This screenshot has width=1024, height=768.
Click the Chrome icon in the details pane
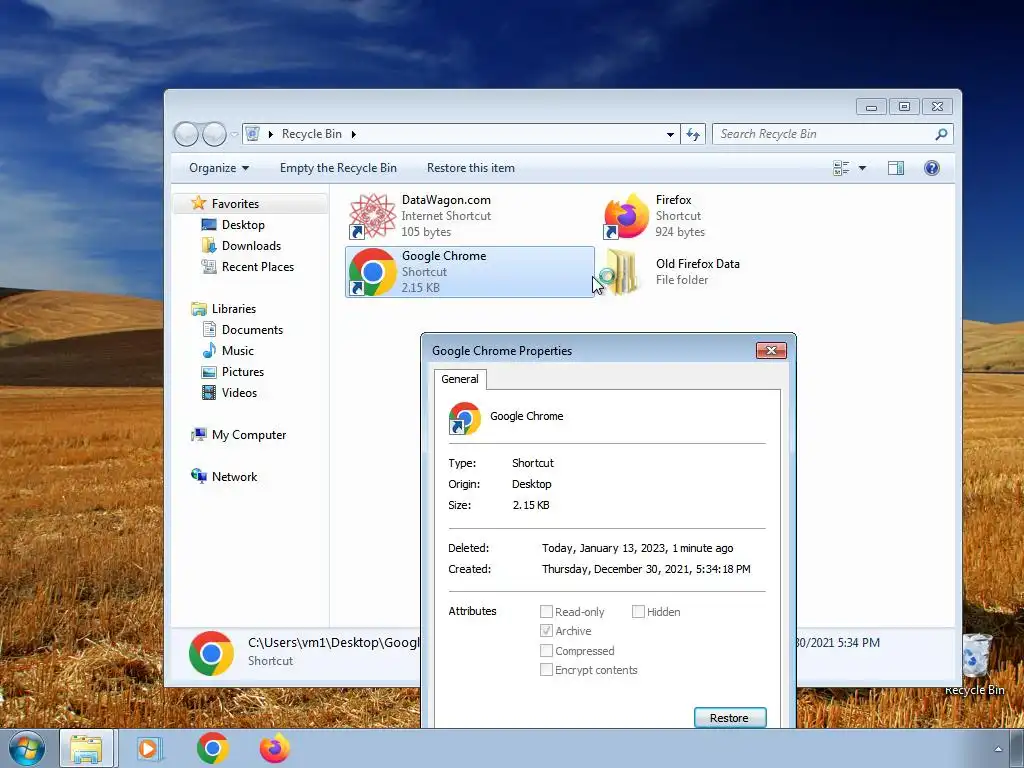(x=211, y=653)
